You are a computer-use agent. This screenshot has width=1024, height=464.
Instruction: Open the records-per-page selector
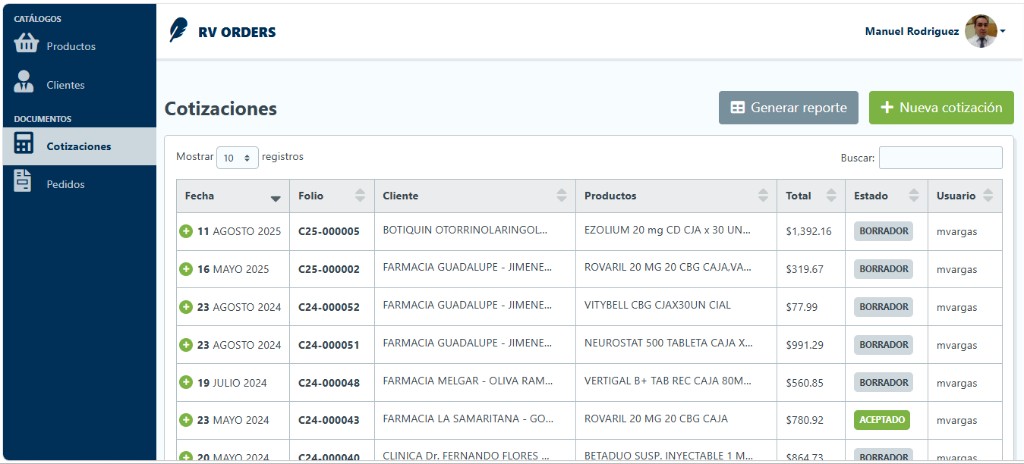(x=237, y=157)
